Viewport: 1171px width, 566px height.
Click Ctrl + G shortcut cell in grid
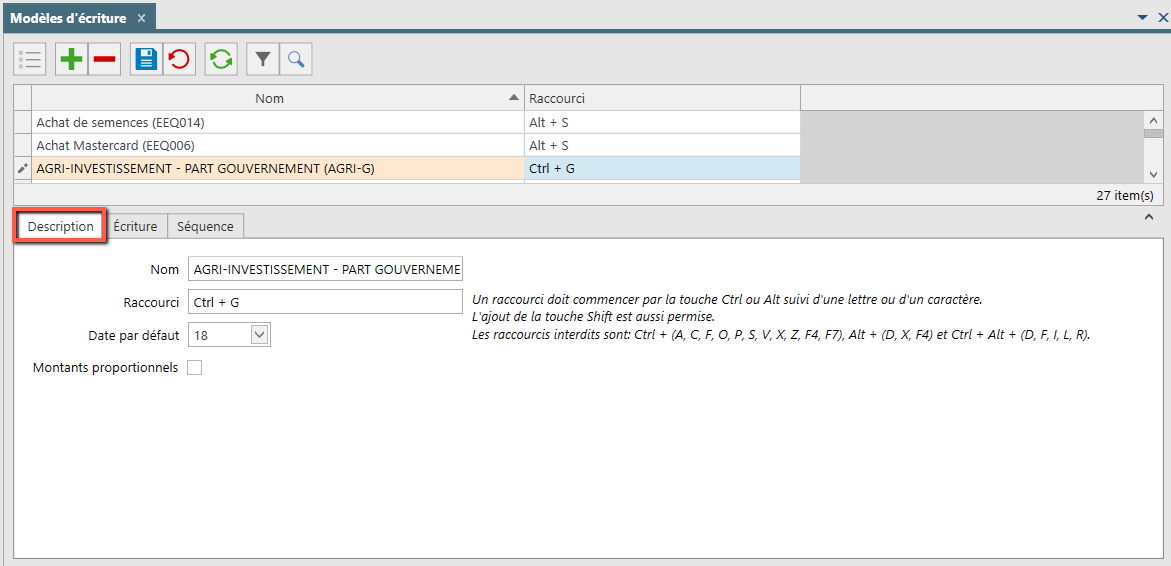coord(662,169)
